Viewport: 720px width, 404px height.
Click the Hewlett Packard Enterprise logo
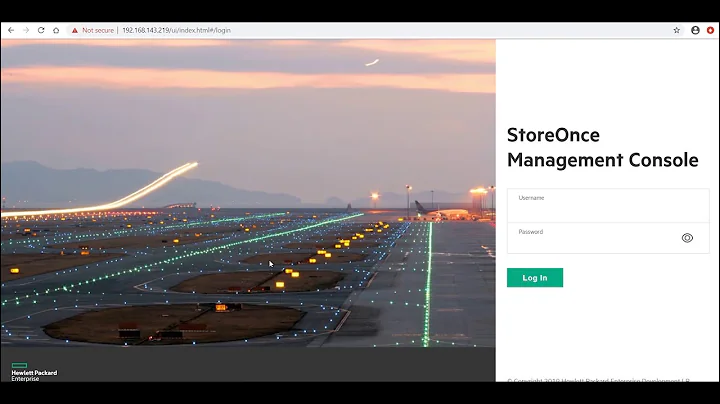tap(34, 372)
